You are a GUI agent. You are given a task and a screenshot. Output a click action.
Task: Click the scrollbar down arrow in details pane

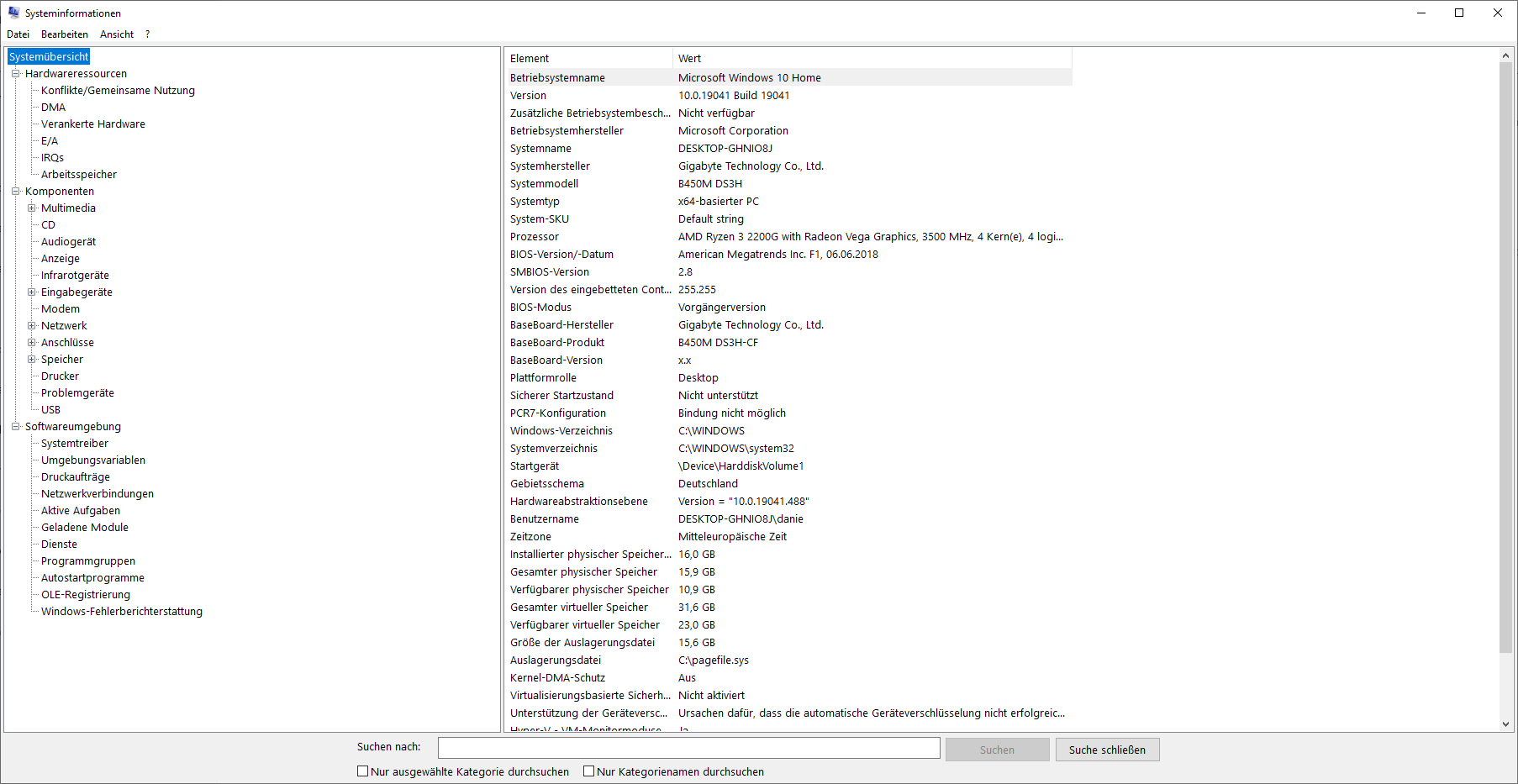click(x=1505, y=724)
